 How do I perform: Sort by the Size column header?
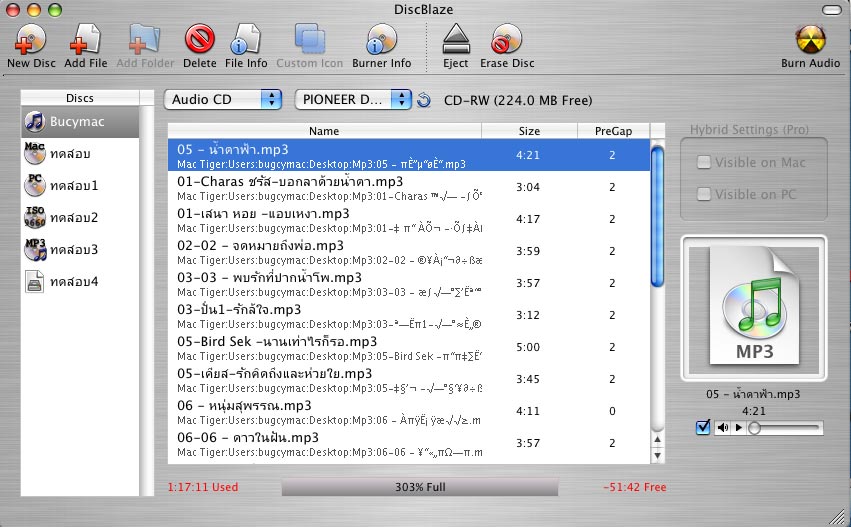tap(529, 131)
